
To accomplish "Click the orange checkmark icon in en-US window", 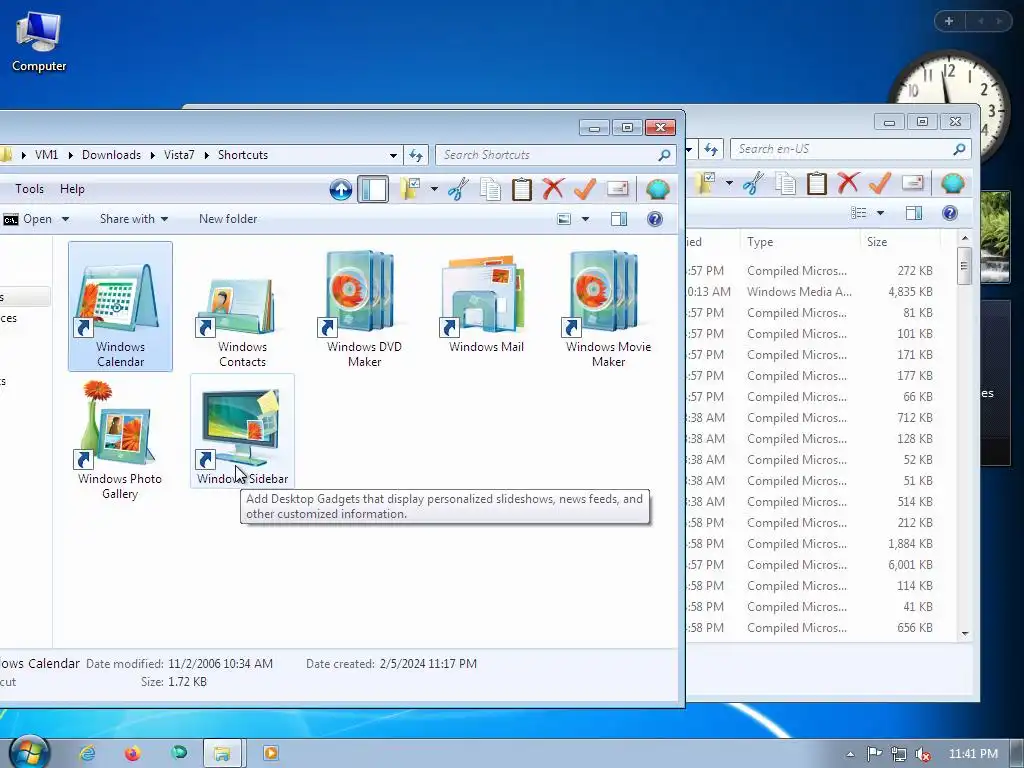I will click(880, 183).
